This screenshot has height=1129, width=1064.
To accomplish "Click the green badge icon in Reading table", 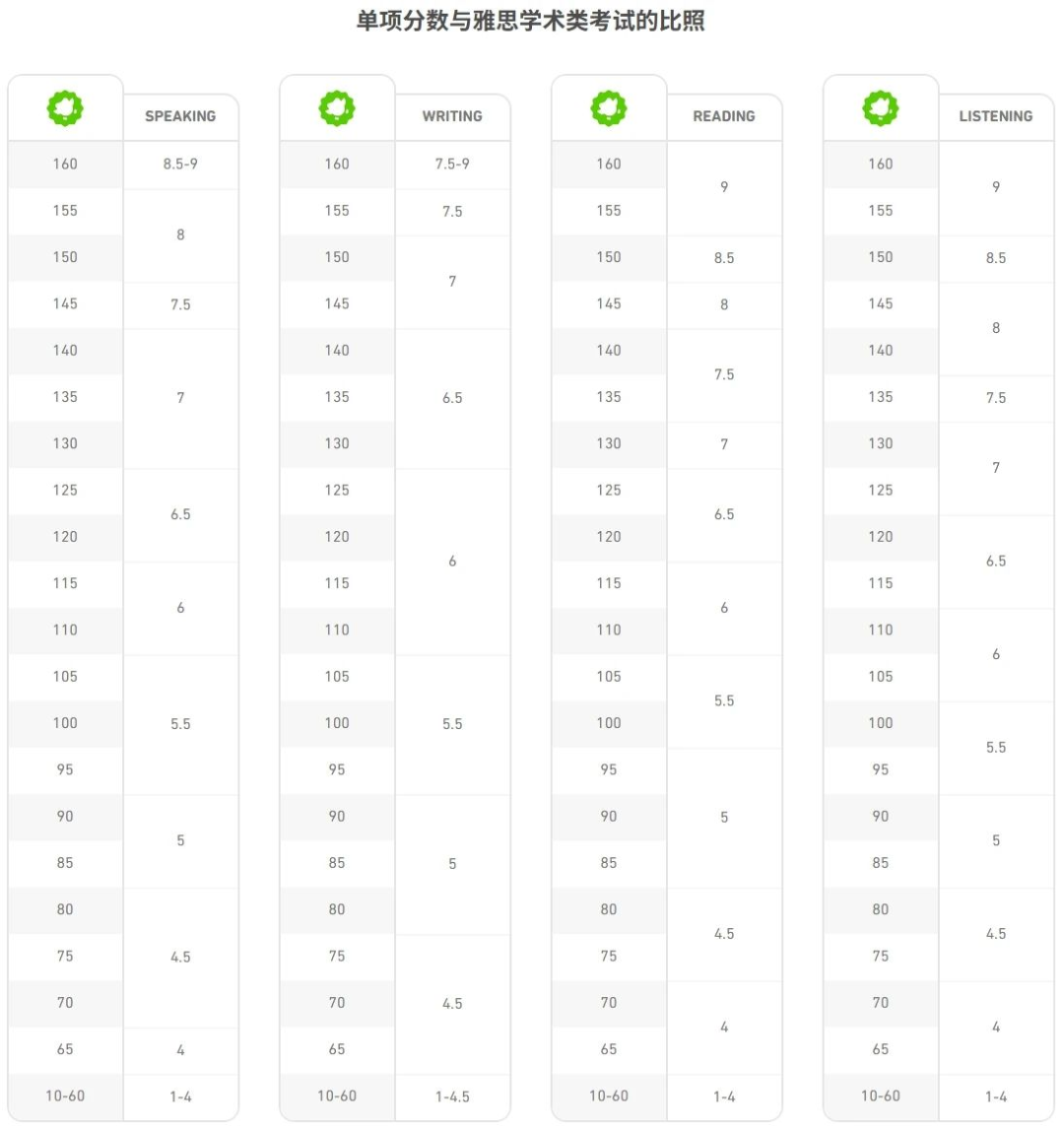I will coord(609,108).
